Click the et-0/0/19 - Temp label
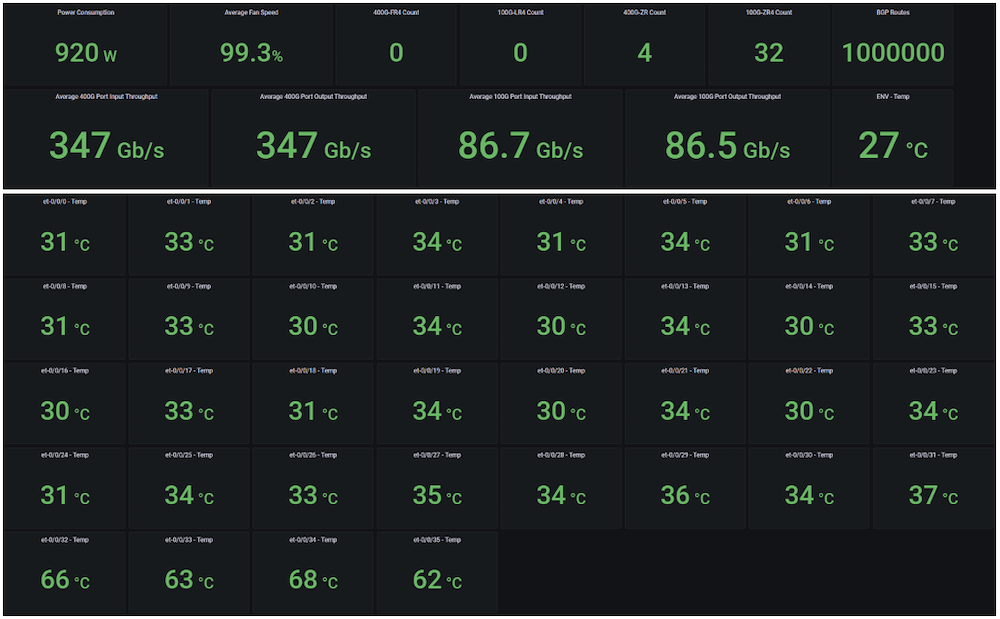Viewport: 1000px width, 619px height. (x=437, y=370)
